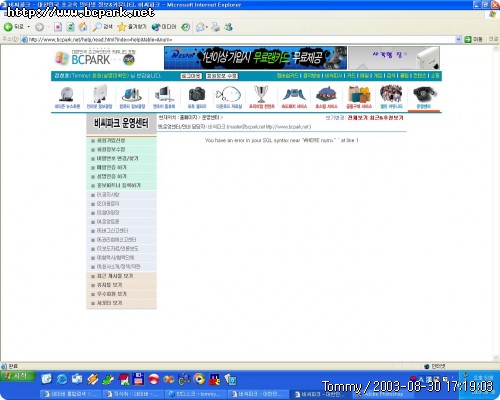The image size is (500, 400).
Task: Open the Windows Start (시작) button
Action: (18, 376)
